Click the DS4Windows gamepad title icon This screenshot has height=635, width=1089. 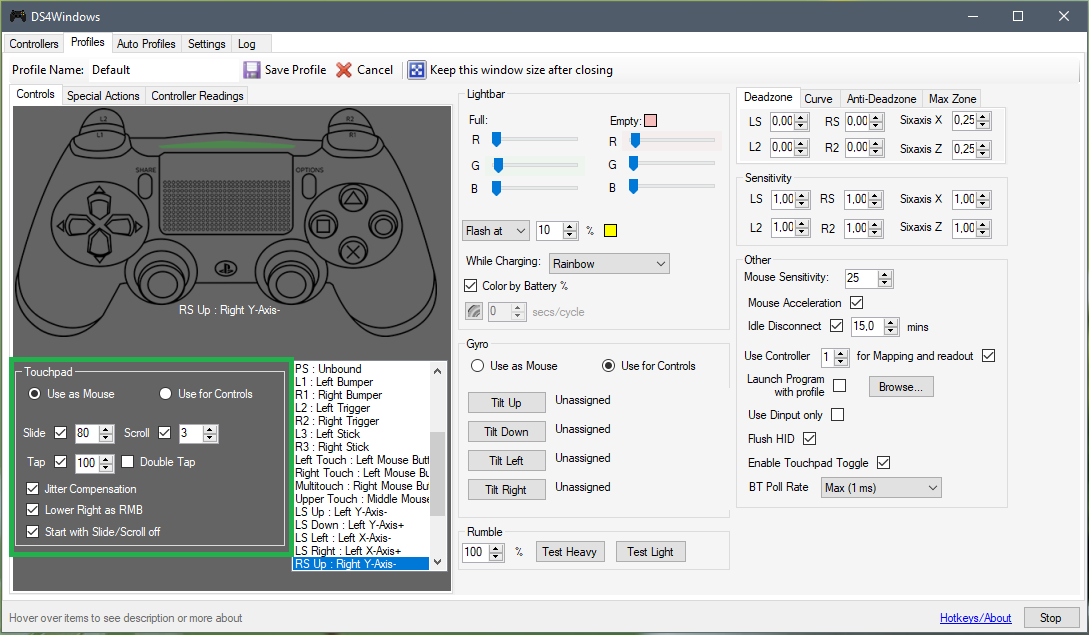[x=17, y=16]
